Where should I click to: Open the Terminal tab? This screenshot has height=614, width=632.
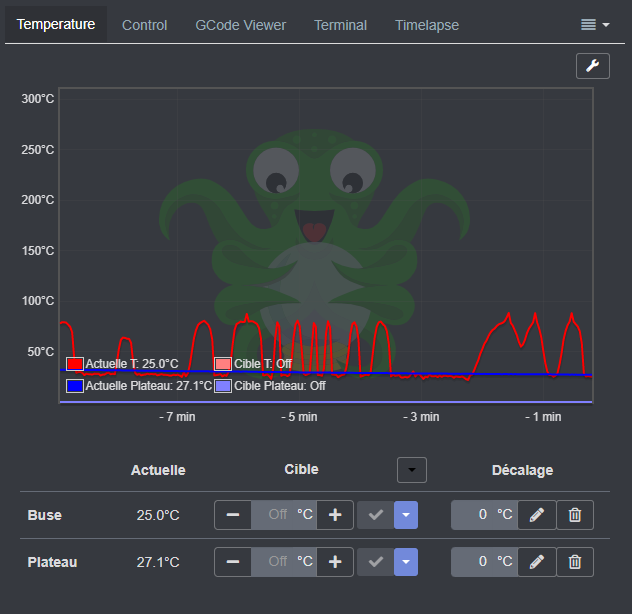click(x=340, y=25)
